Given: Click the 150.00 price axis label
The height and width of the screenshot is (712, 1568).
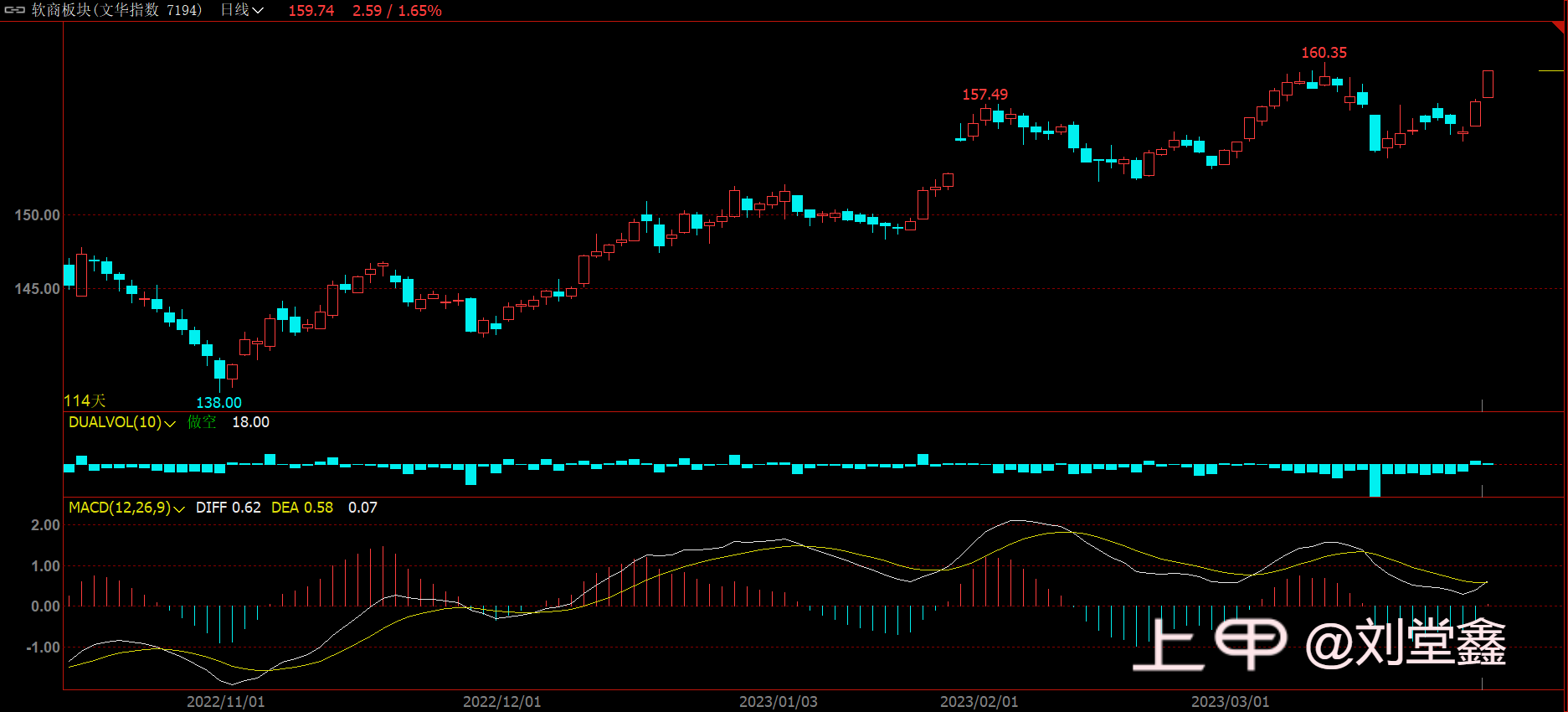Looking at the screenshot, I should (x=37, y=215).
